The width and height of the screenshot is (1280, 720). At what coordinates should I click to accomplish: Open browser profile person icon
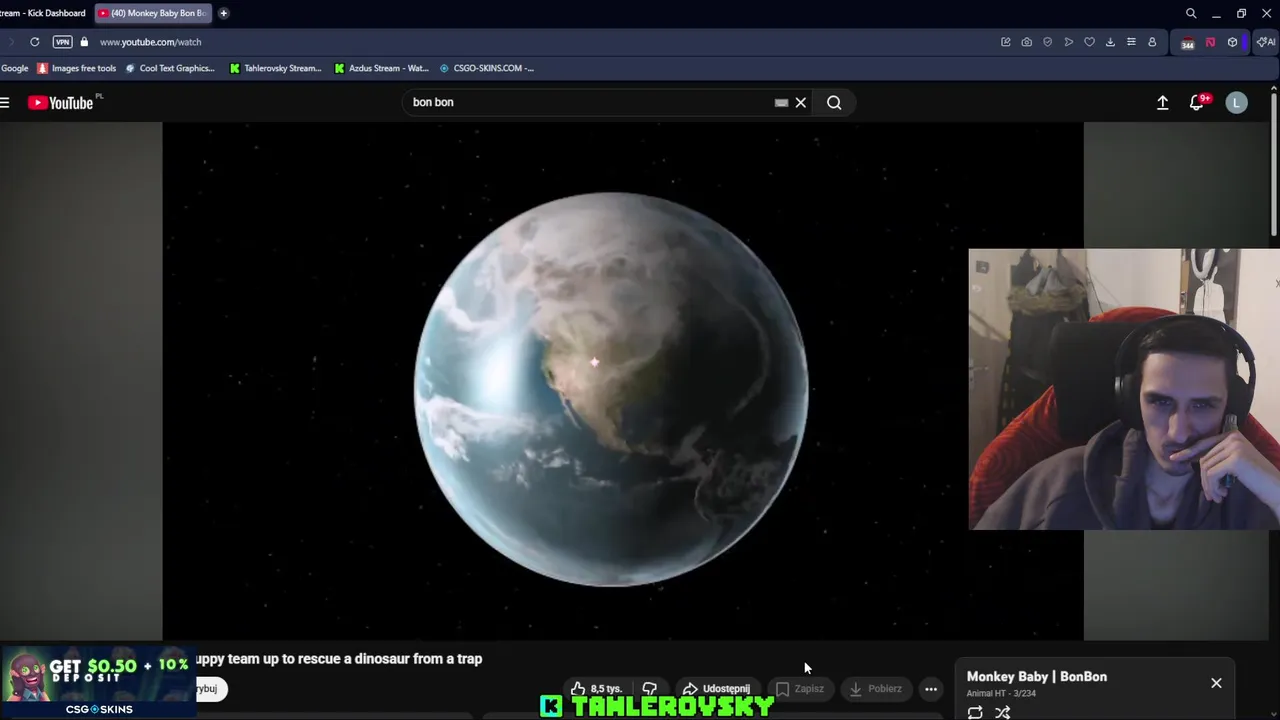[x=1152, y=42]
